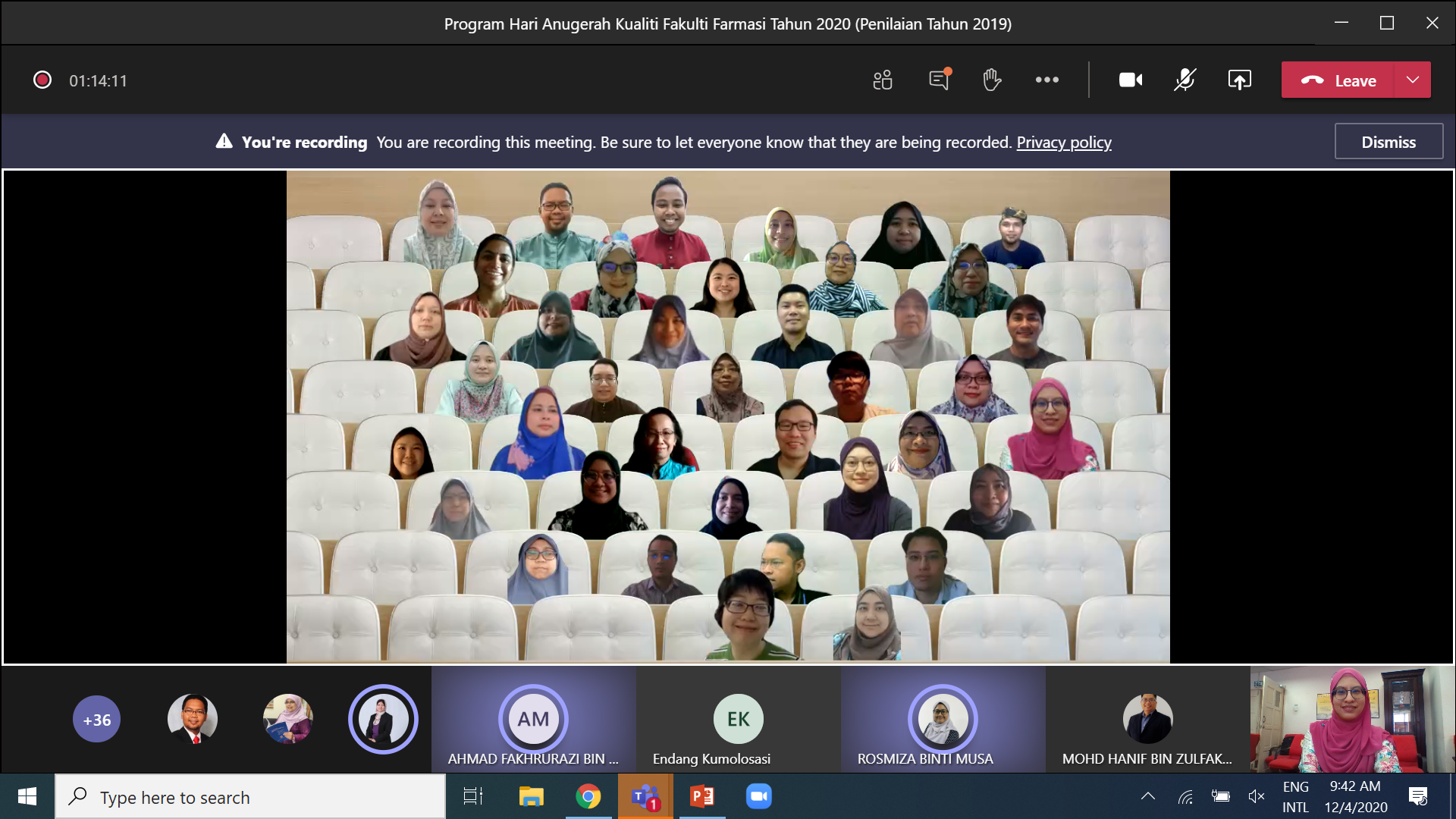Dismiss the recording notification banner
Screen dimensions: 1456x819
(x=1388, y=142)
